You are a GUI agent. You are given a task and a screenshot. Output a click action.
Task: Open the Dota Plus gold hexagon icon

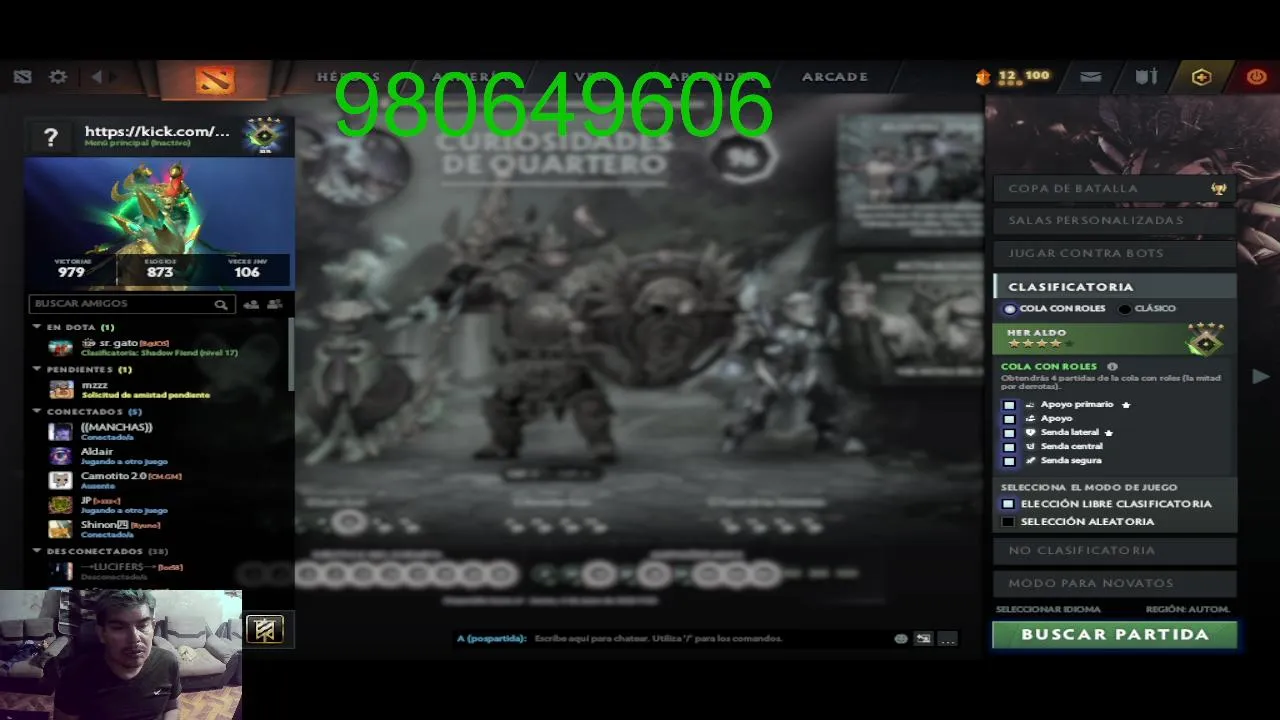1201,77
